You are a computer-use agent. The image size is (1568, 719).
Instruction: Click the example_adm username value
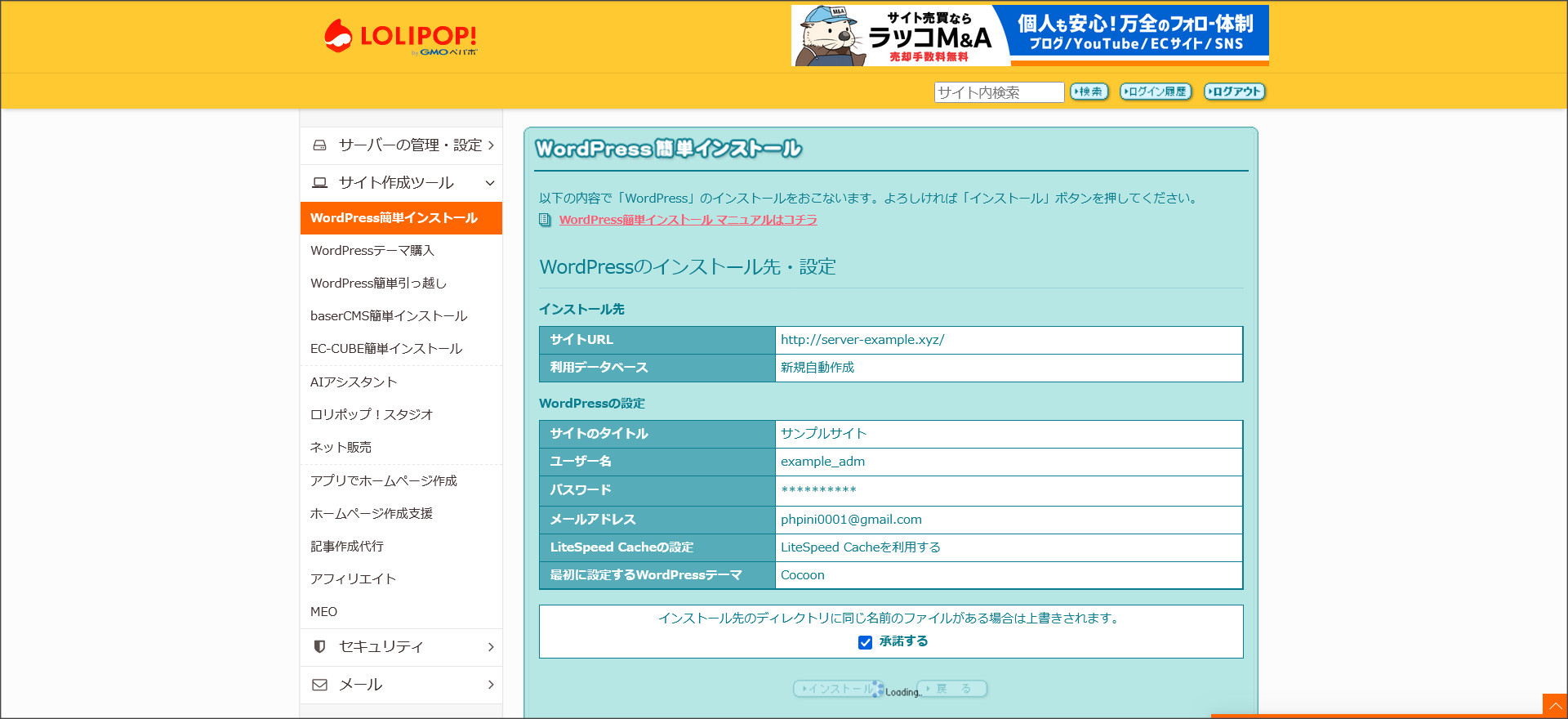pos(822,462)
